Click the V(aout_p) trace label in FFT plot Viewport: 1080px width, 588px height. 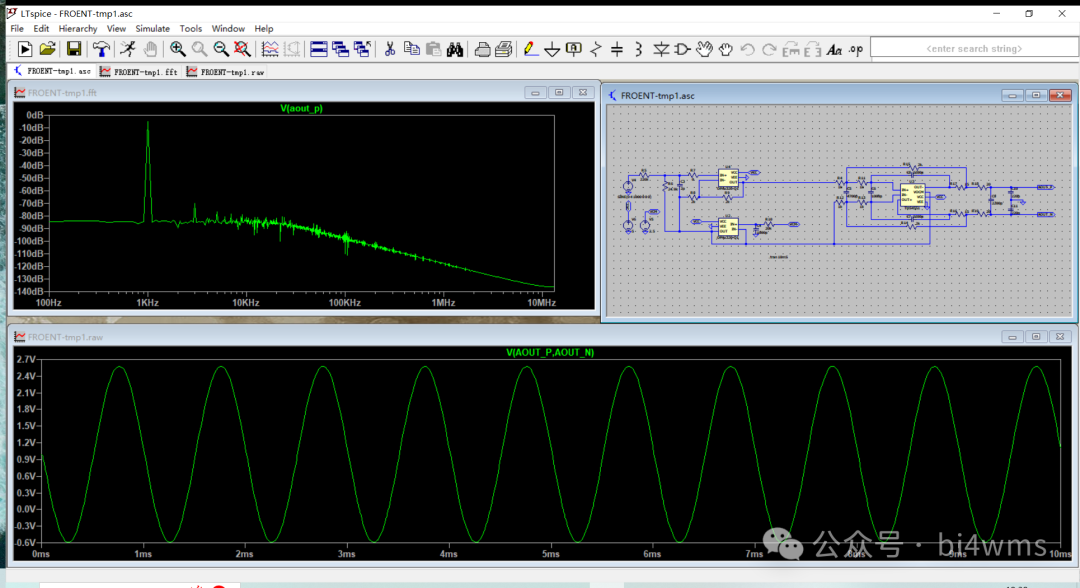pos(301,108)
